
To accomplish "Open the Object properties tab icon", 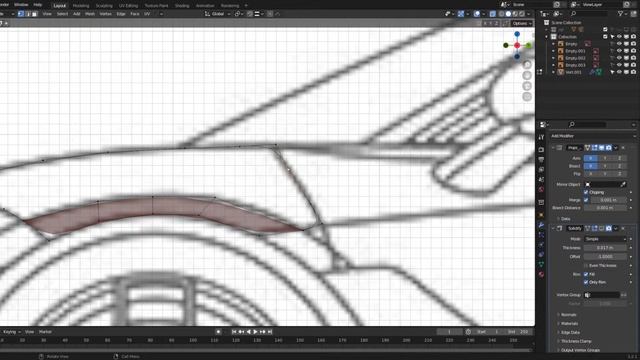I will pyautogui.click(x=541, y=215).
